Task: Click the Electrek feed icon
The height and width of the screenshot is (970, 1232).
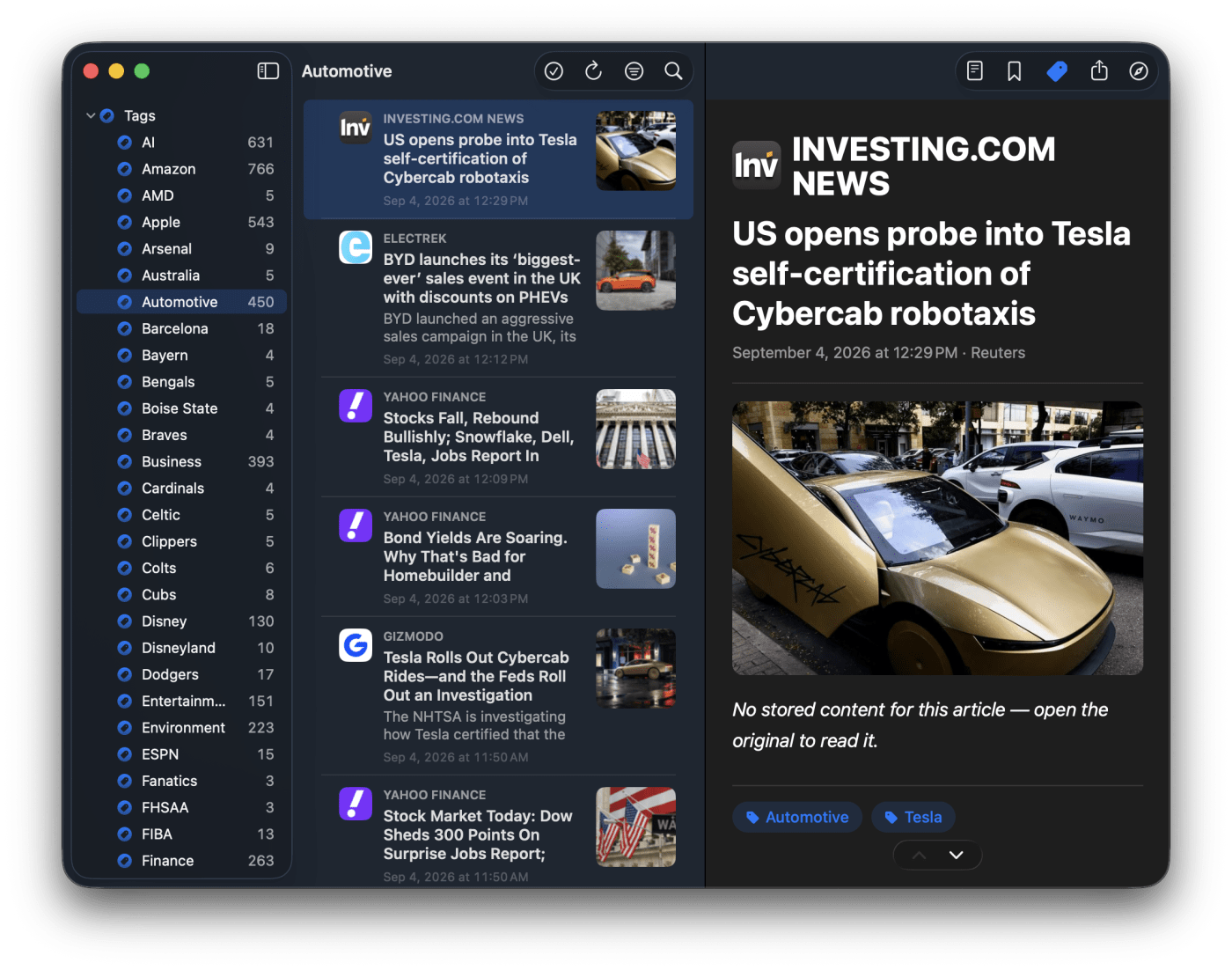Action: click(x=356, y=247)
